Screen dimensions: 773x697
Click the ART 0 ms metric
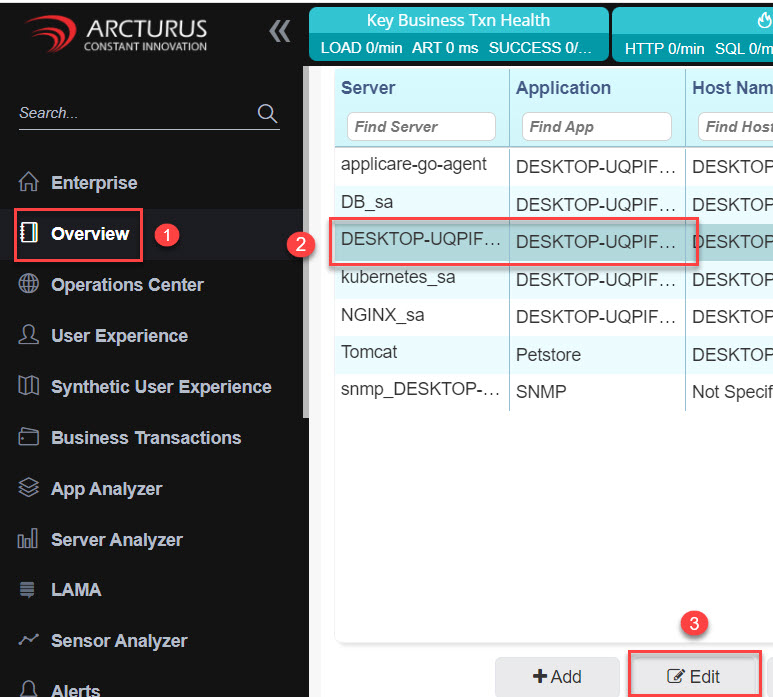(445, 48)
